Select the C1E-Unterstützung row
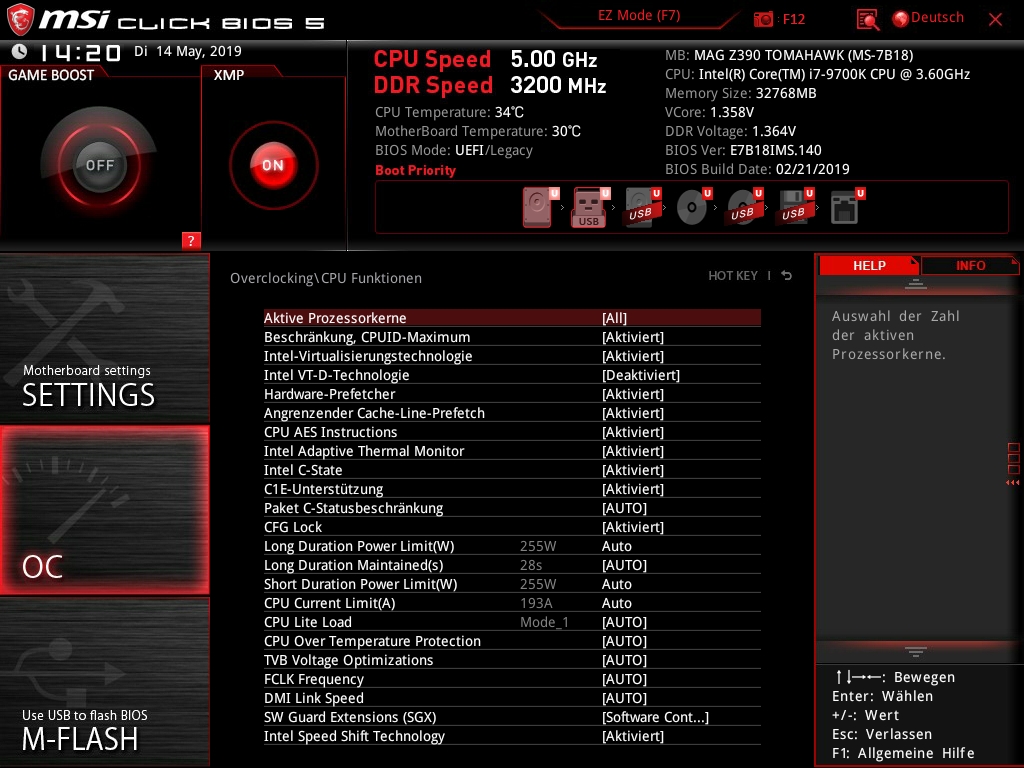The image size is (1024, 768). 512,488
